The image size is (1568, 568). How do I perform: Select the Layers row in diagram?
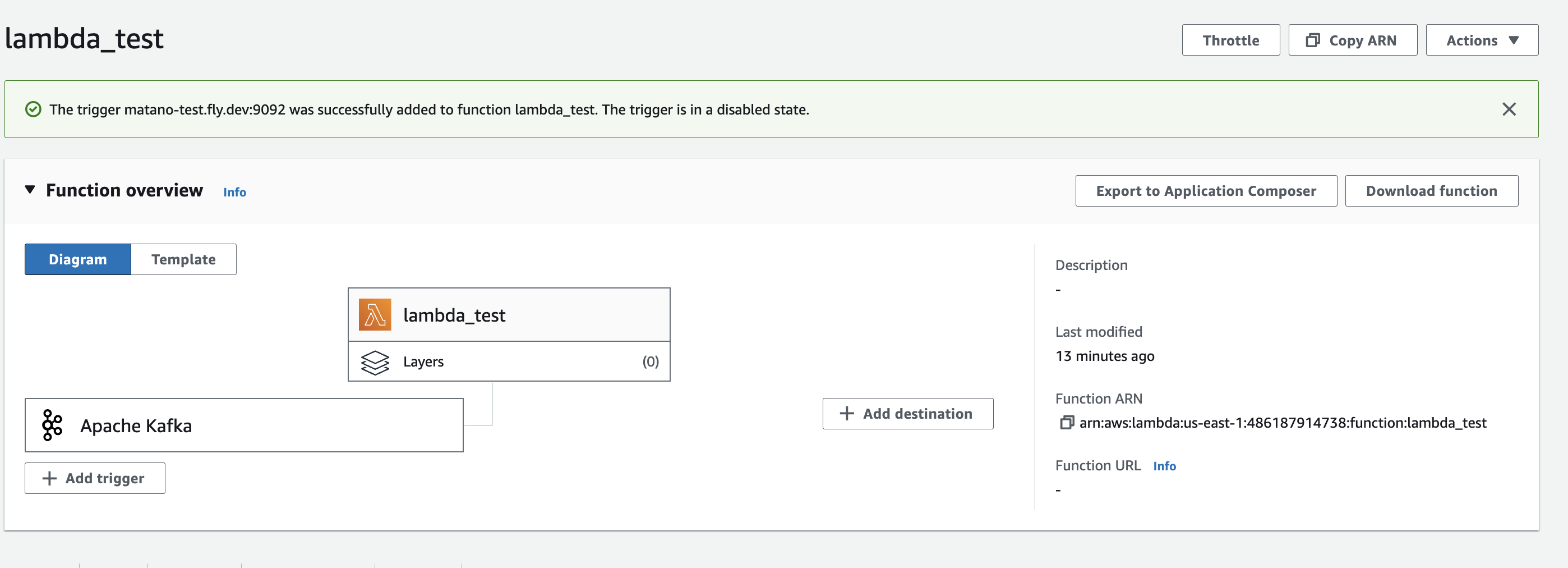point(508,362)
